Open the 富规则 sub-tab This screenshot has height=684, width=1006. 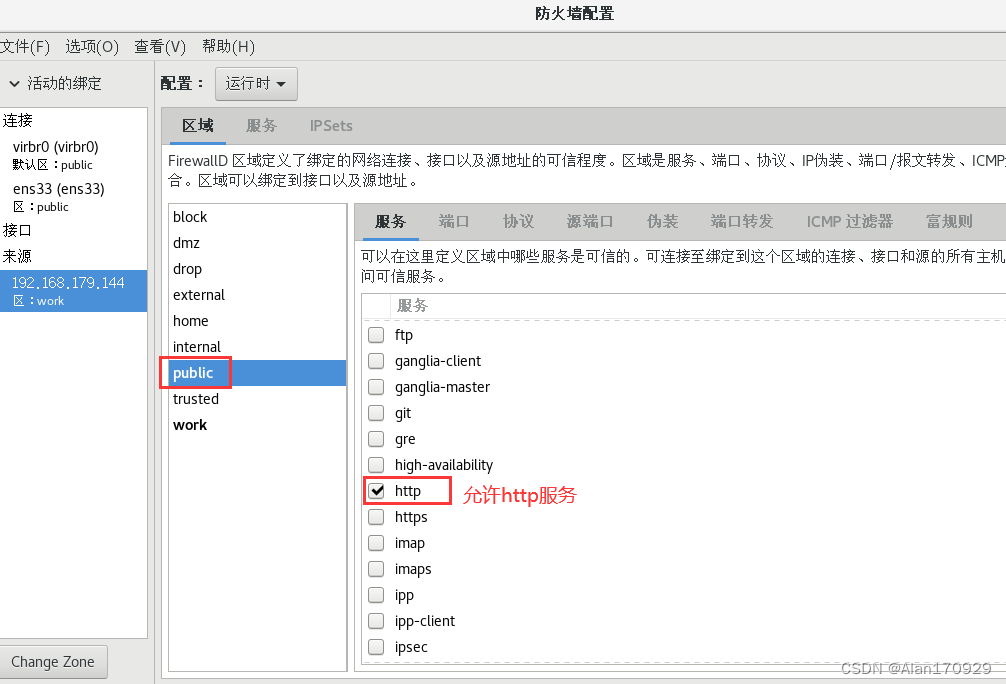(950, 221)
